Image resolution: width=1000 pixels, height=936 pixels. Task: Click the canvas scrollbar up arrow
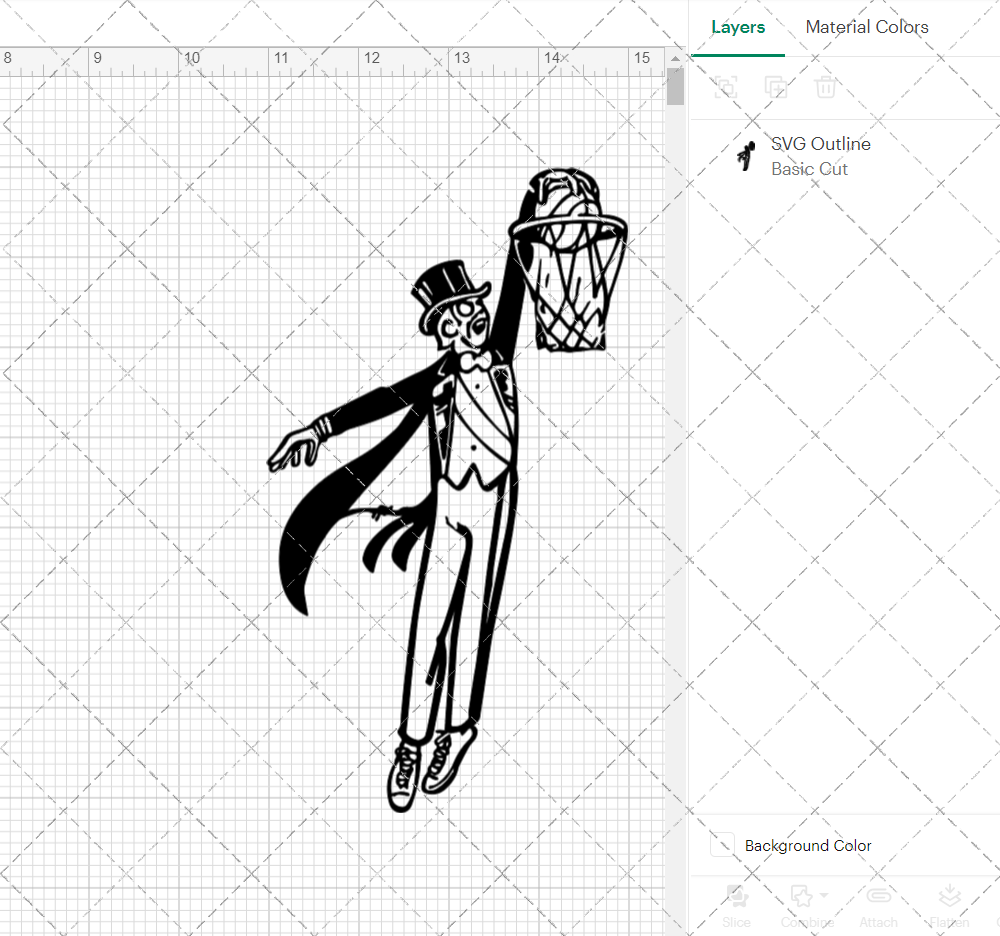pos(675,59)
